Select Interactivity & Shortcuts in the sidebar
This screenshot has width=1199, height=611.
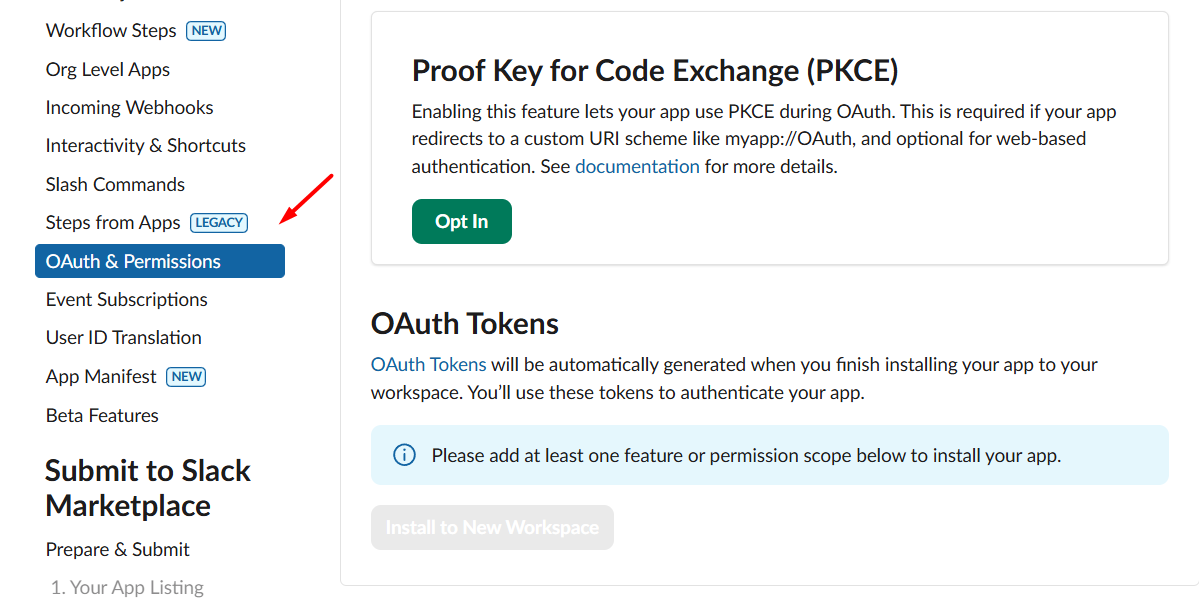146,145
